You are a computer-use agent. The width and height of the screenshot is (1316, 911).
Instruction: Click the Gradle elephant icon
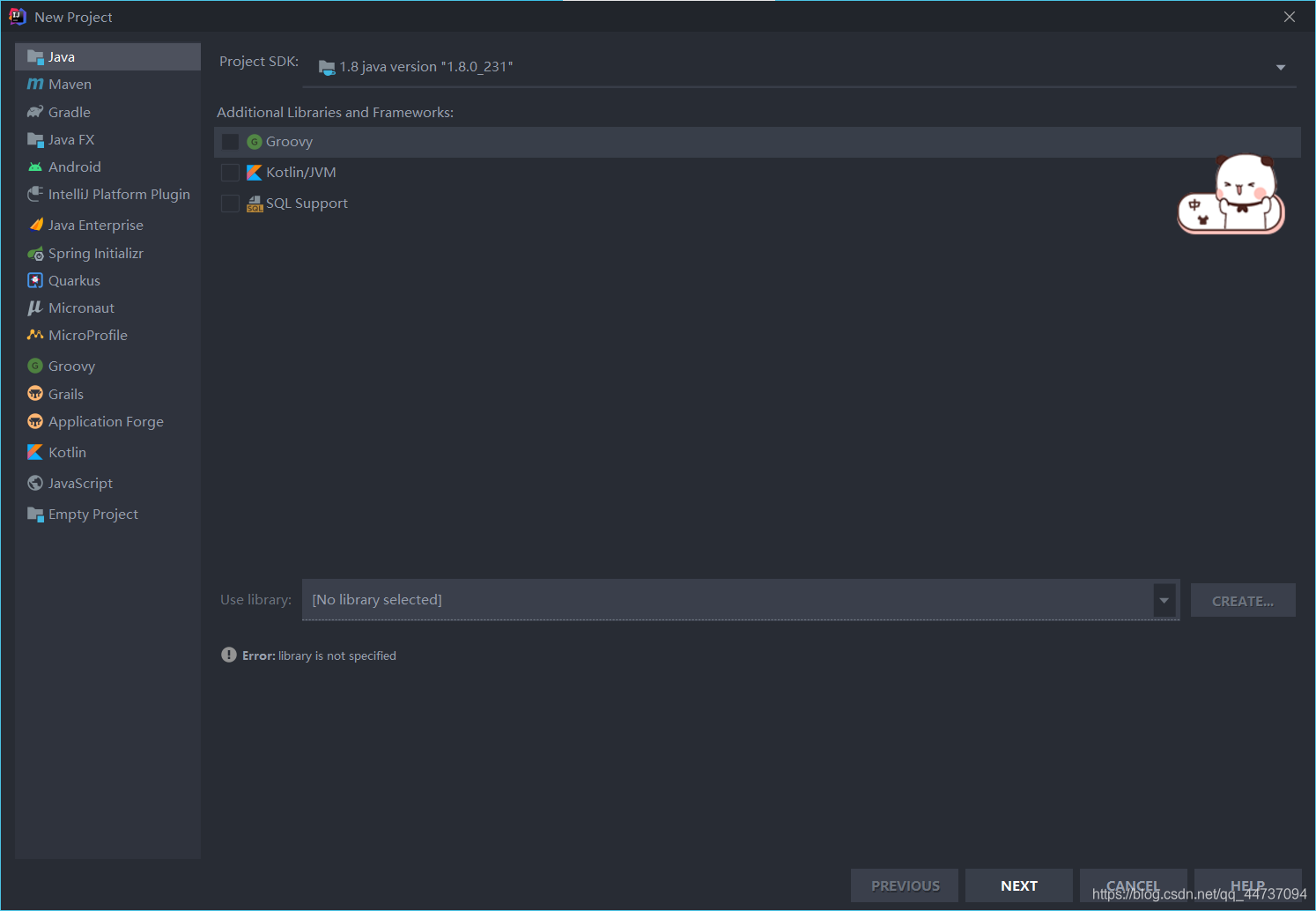point(35,112)
